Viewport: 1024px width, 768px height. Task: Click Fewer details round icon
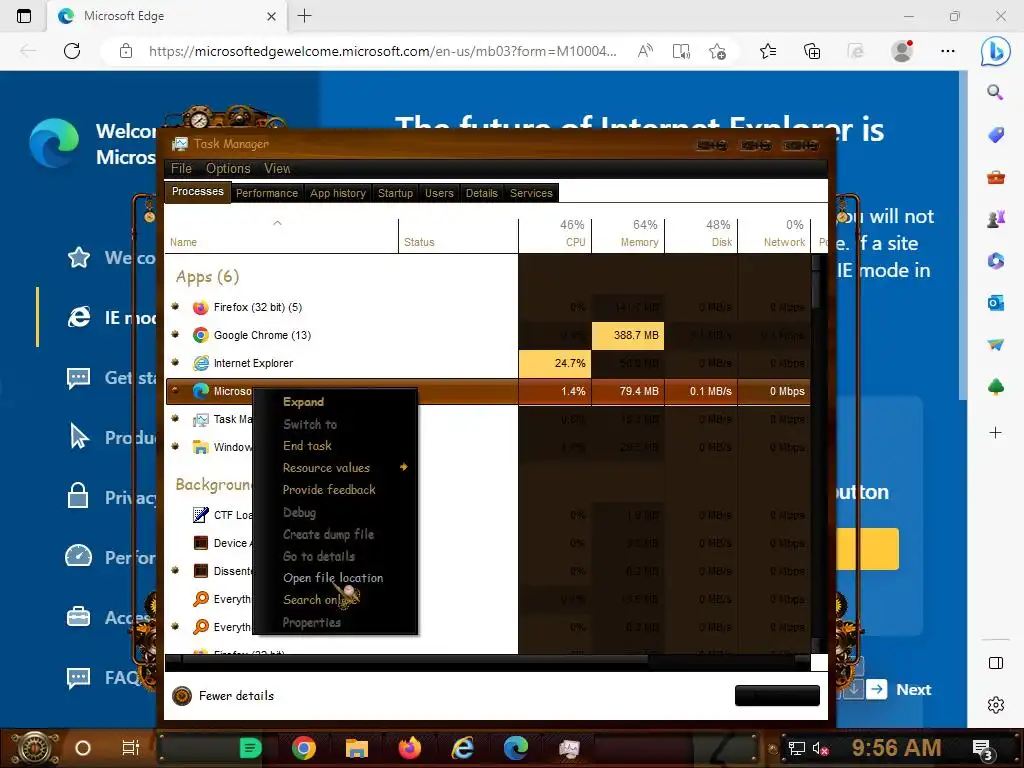coord(182,696)
